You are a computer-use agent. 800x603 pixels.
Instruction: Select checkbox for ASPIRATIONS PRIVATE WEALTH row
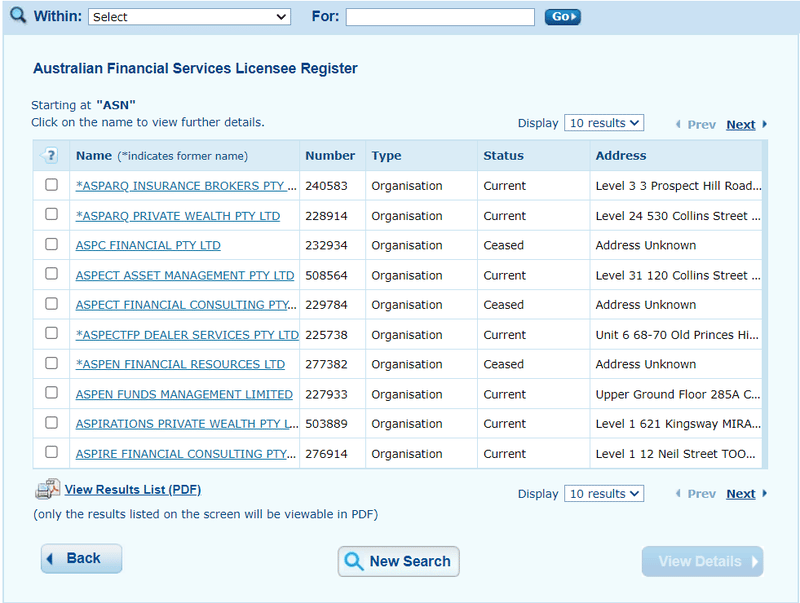click(x=52, y=423)
